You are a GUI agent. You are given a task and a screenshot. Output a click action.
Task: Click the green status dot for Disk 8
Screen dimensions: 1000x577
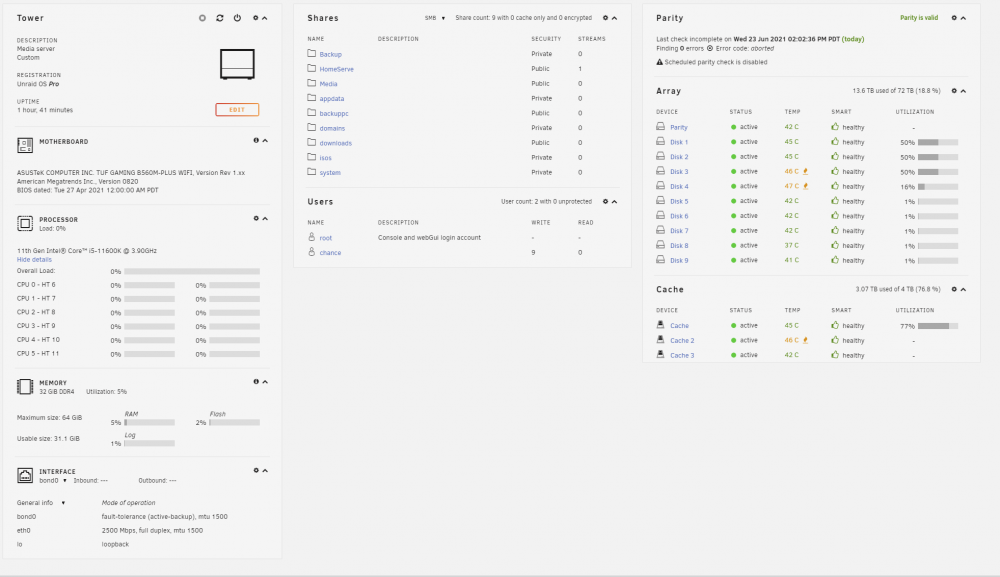click(733, 245)
